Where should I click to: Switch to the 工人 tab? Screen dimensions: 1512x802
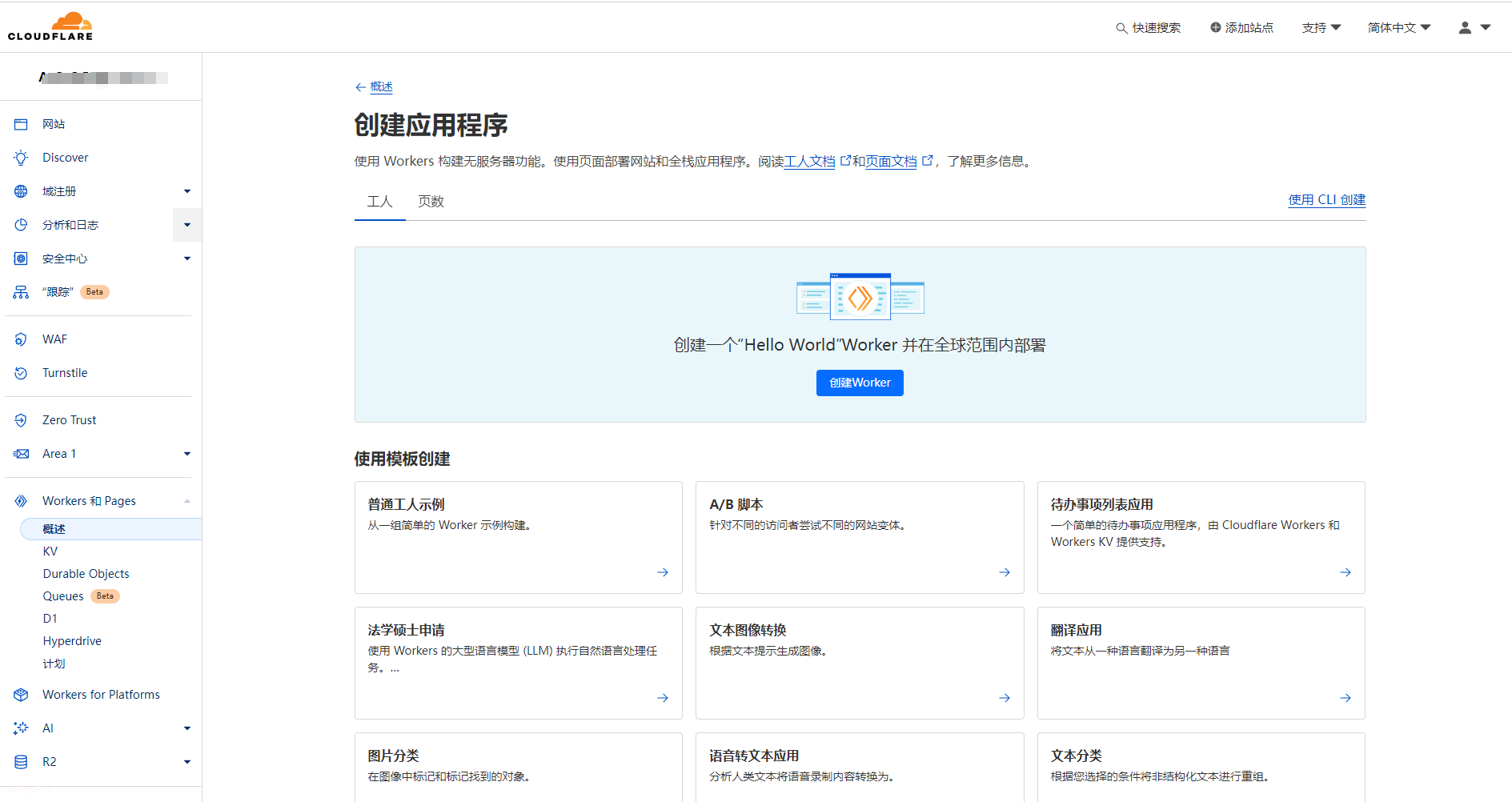379,202
